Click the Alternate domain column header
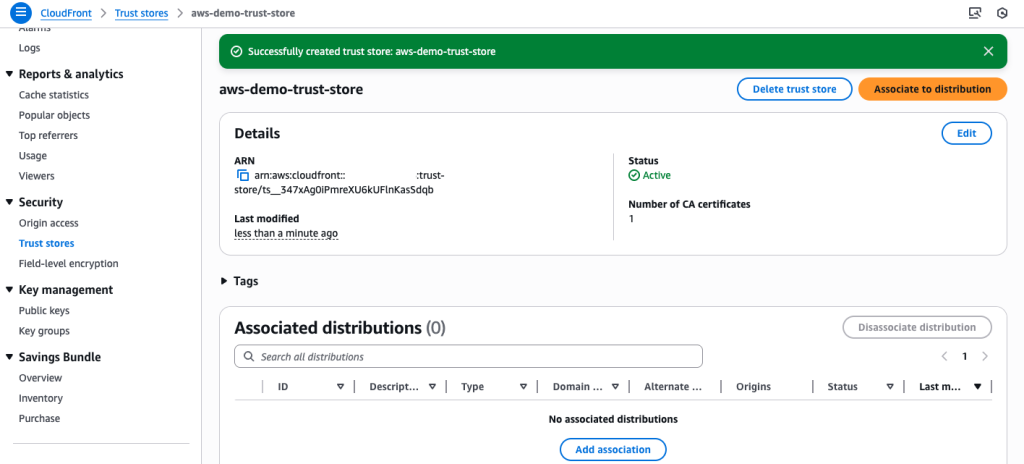Image resolution: width=1024 pixels, height=464 pixels. (x=673, y=386)
